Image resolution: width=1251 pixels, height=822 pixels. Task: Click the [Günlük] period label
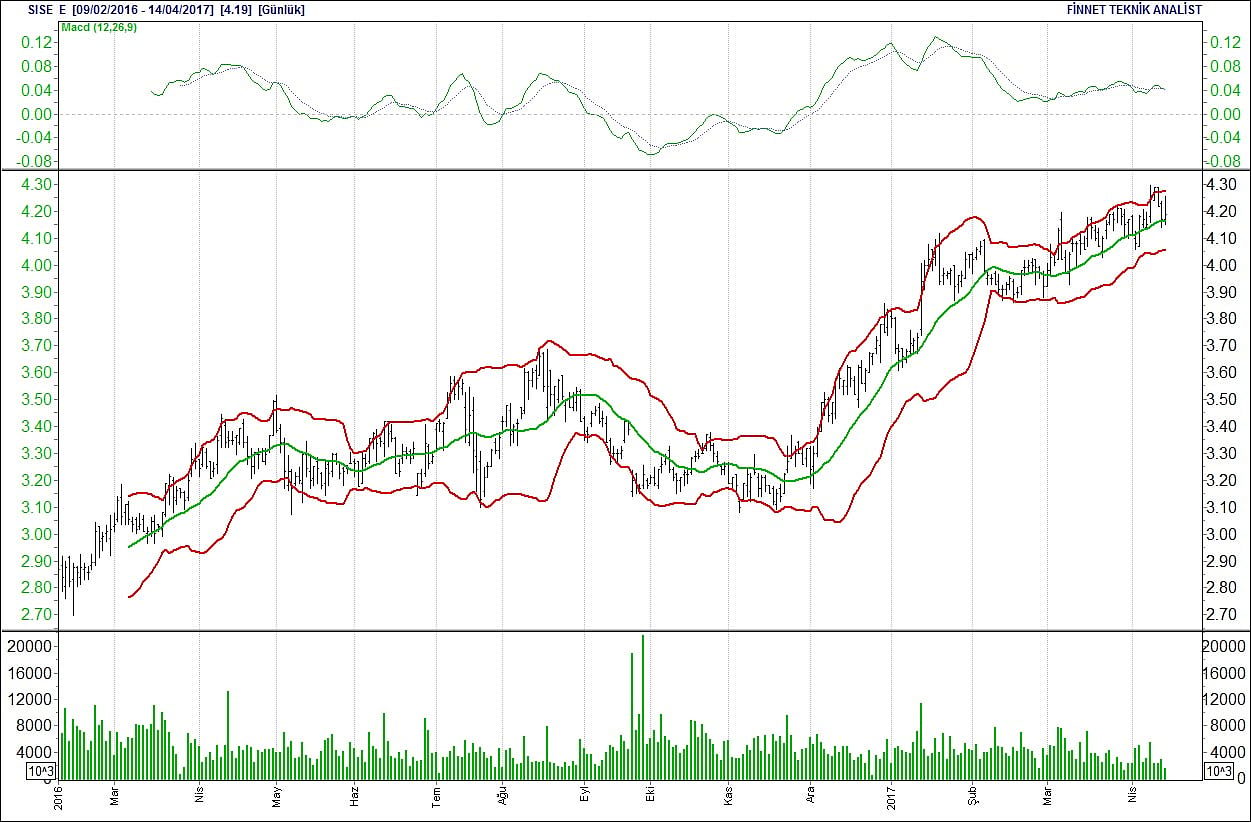coord(281,10)
